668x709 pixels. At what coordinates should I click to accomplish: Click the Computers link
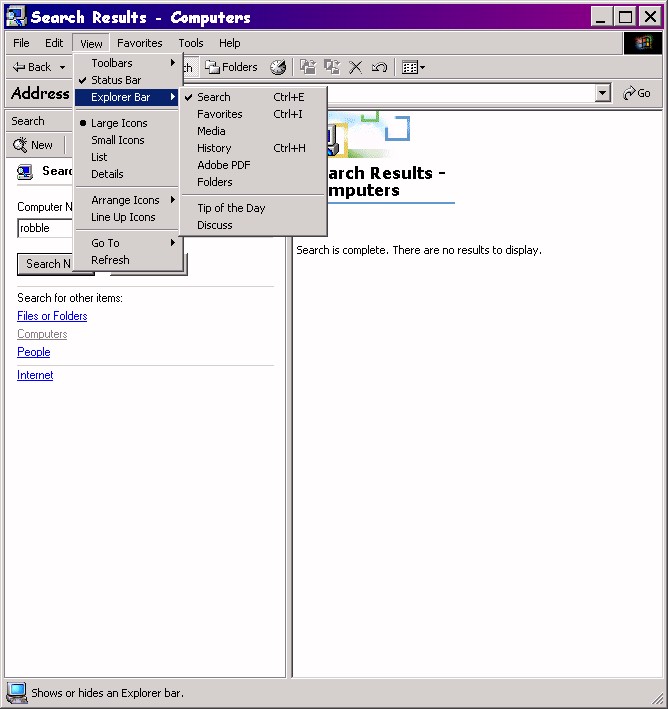tap(42, 334)
